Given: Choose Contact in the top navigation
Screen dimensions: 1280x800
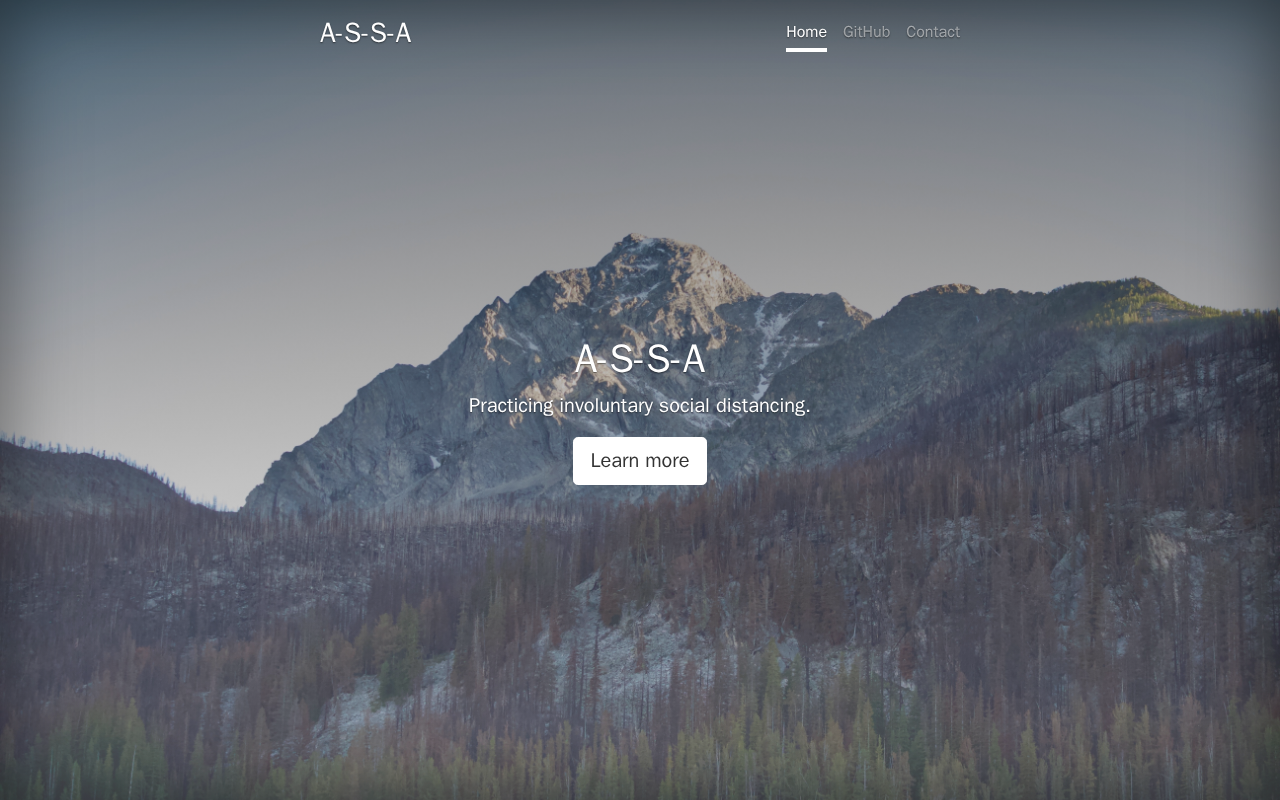Looking at the screenshot, I should tap(933, 32).
